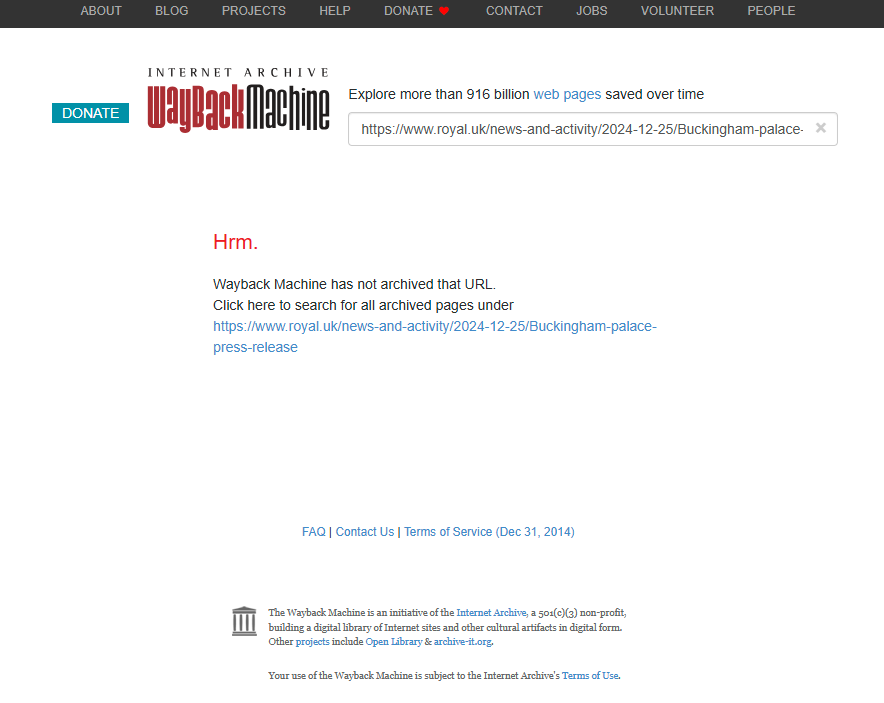This screenshot has width=884, height=703.
Task: Click the Contact Us footer link
Action: (x=365, y=532)
